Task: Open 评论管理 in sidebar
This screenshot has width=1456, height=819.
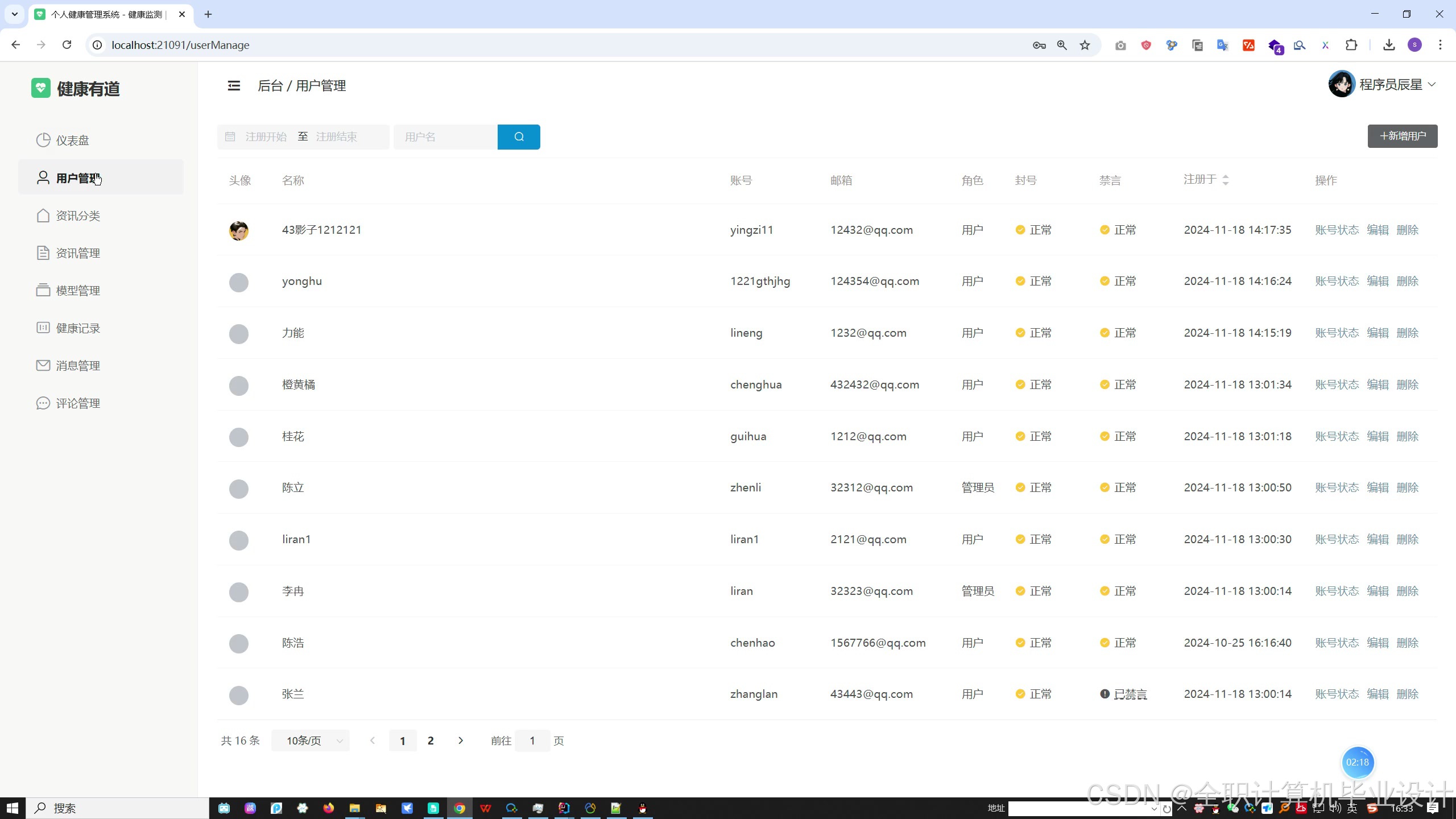Action: coord(78,403)
